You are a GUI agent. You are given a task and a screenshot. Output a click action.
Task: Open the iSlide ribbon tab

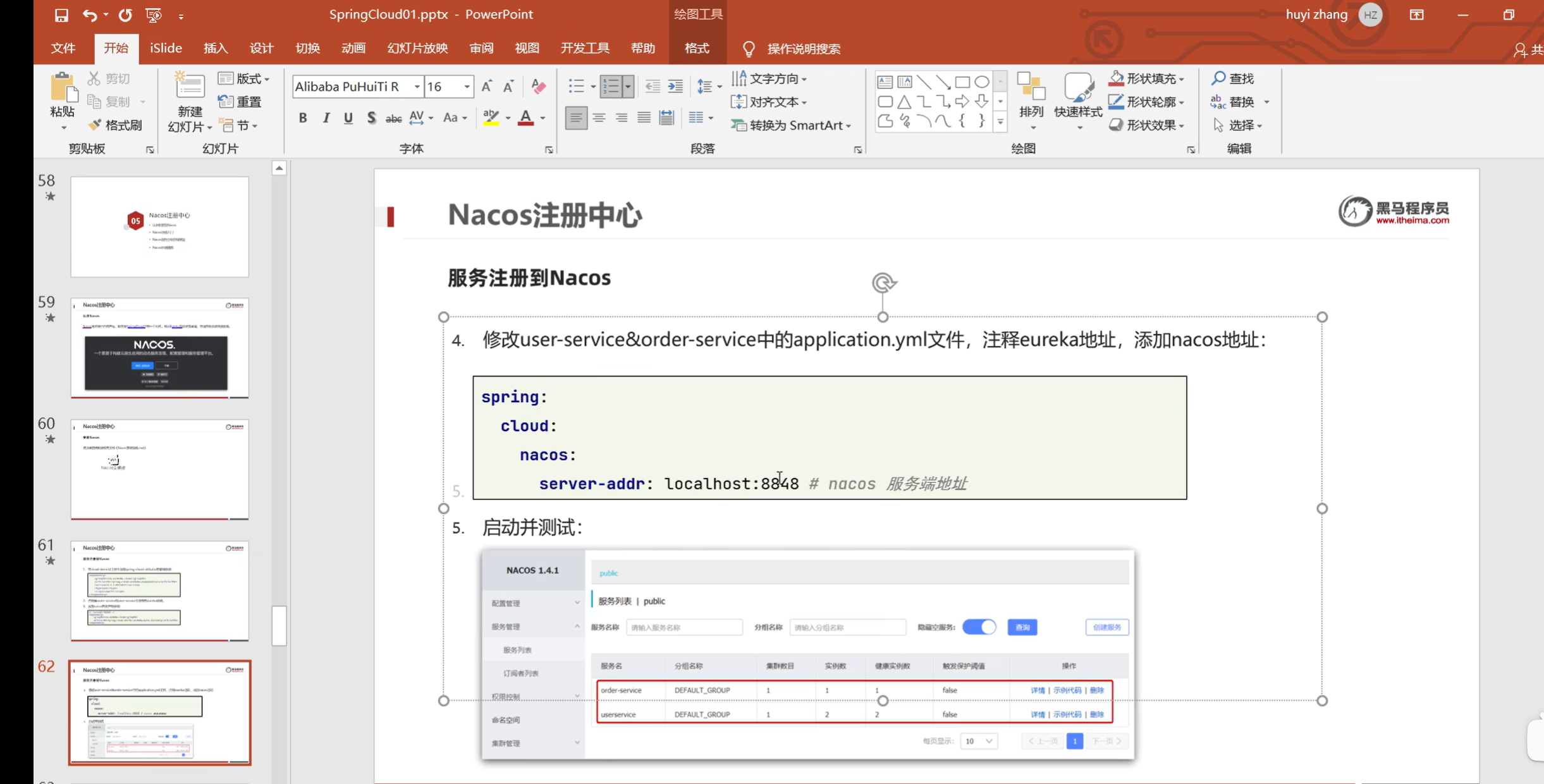166,49
